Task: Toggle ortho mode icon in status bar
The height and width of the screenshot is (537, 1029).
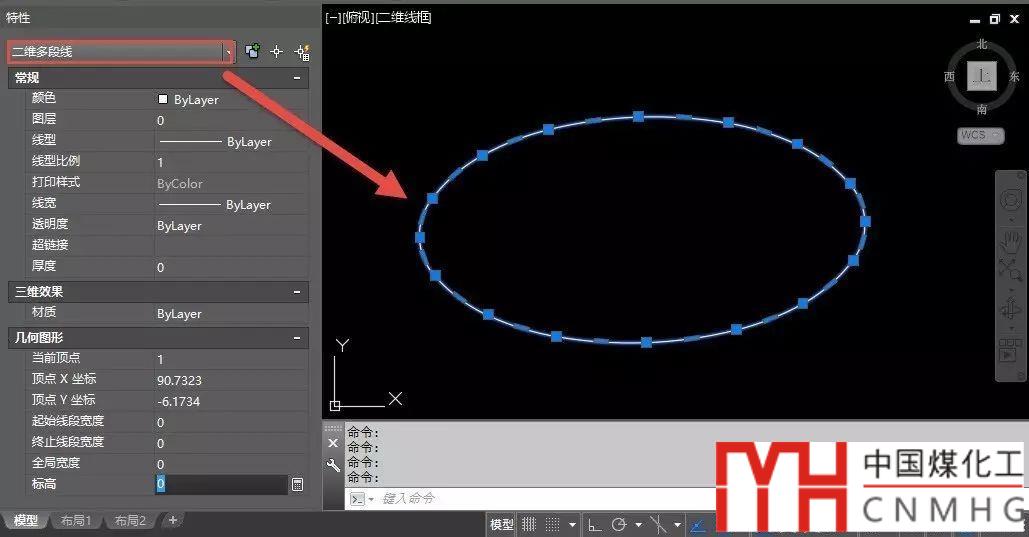Action: pyautogui.click(x=594, y=525)
